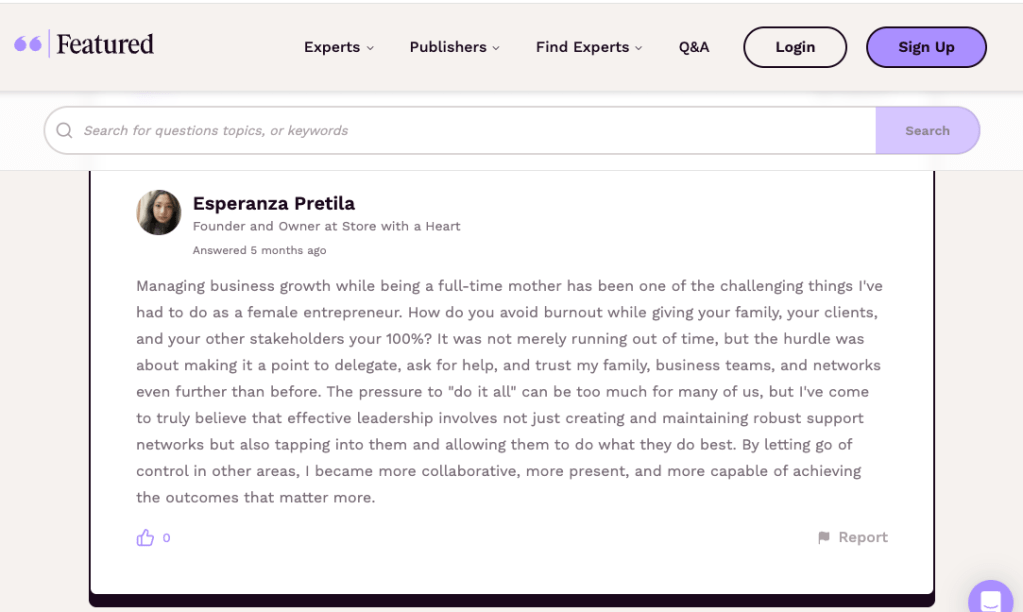This screenshot has width=1023, height=612.
Task: Open the Q&A menu item
Action: coord(694,47)
